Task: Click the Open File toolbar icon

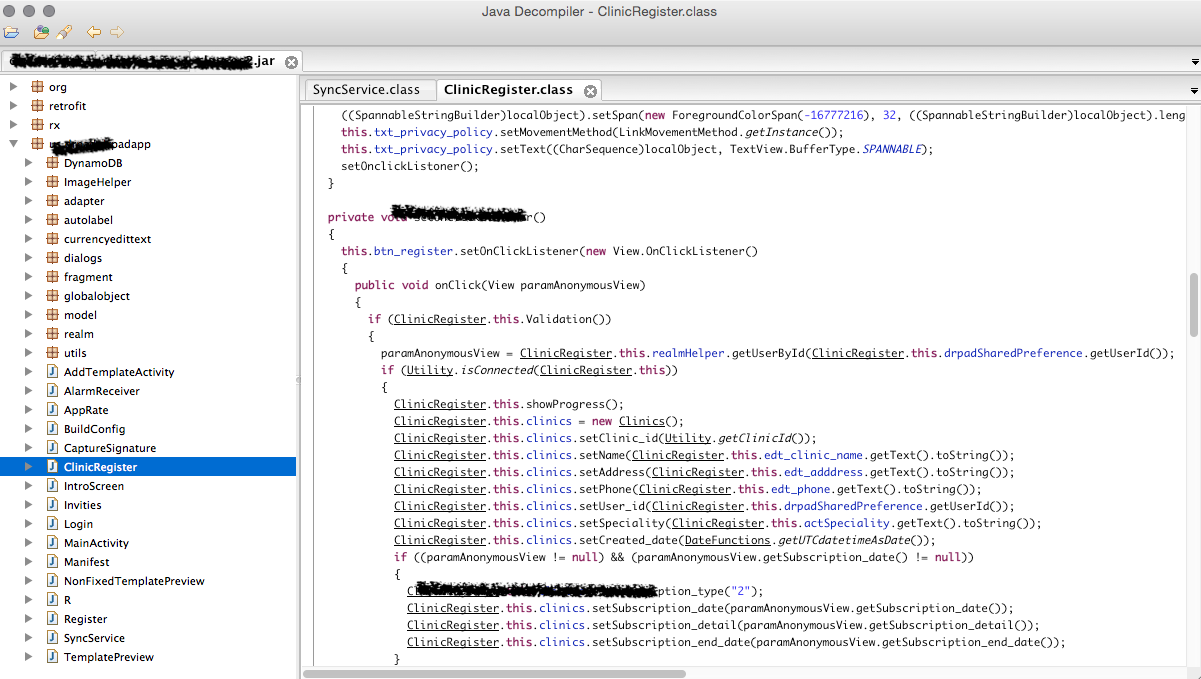Action: pyautogui.click(x=11, y=32)
